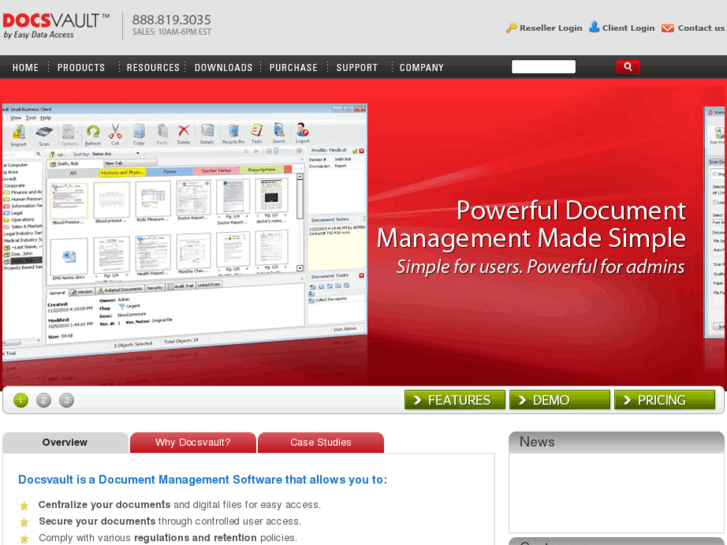Open the Client Login link

[628, 28]
